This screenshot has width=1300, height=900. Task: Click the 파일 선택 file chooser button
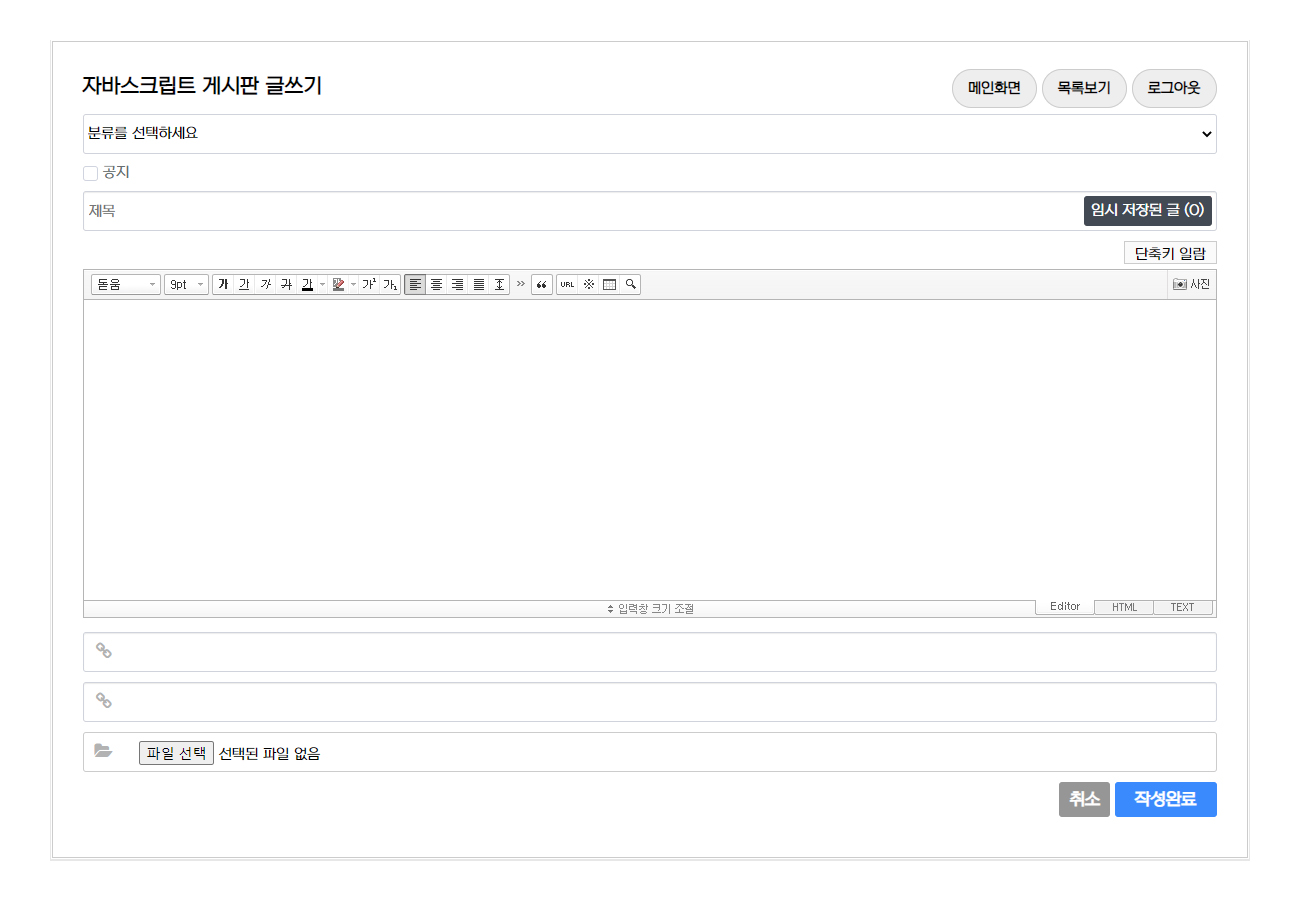[176, 753]
